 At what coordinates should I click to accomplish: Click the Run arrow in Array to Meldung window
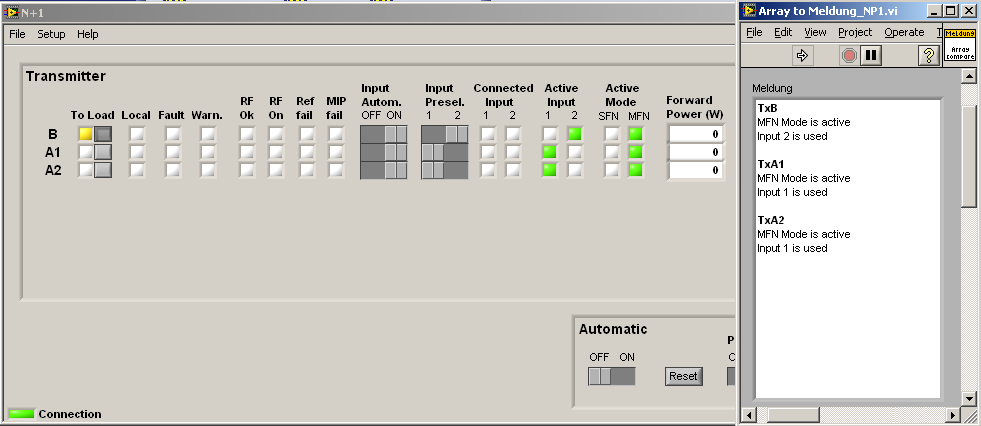tap(802, 56)
